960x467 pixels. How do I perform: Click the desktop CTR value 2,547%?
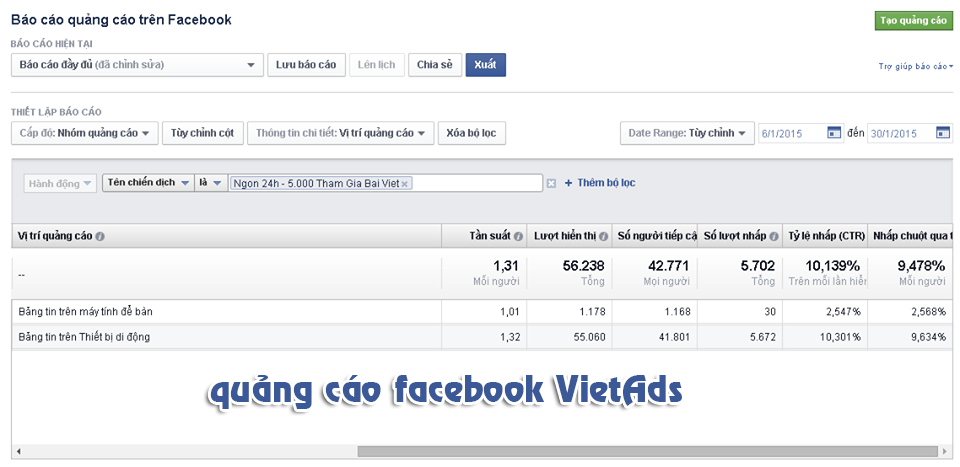pos(842,312)
